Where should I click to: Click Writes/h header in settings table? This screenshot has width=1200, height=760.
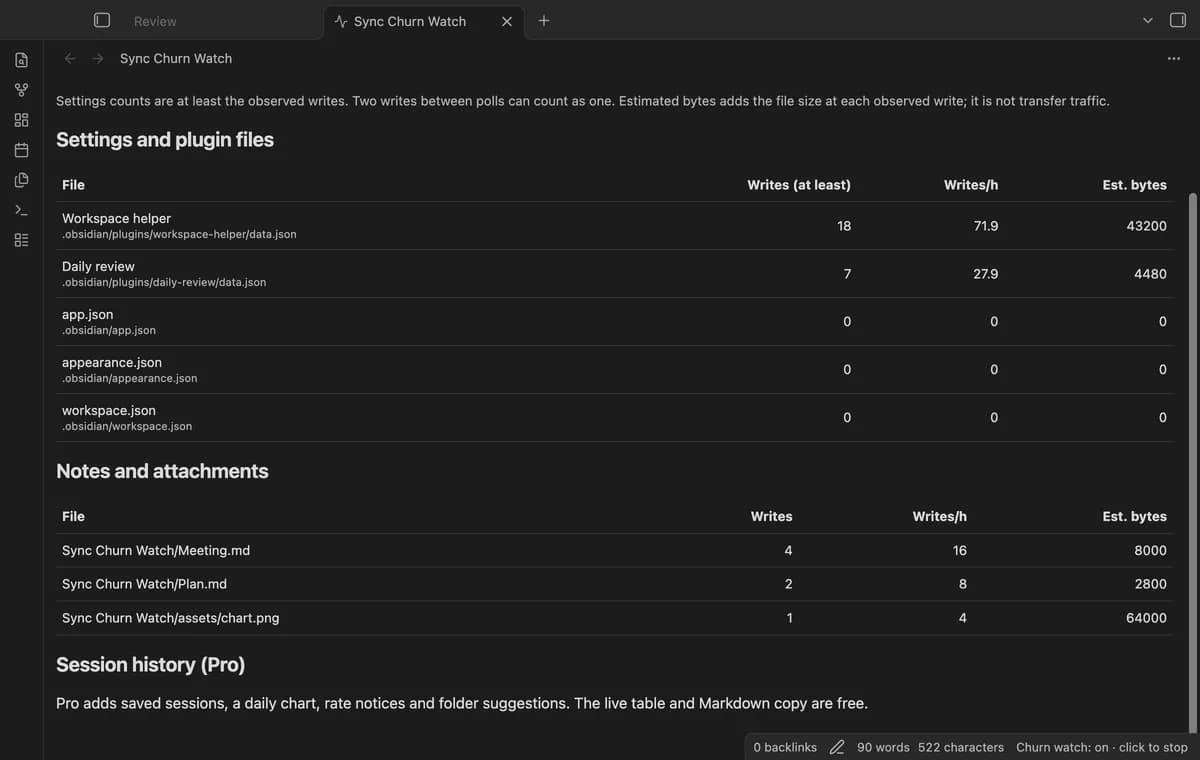click(x=971, y=185)
